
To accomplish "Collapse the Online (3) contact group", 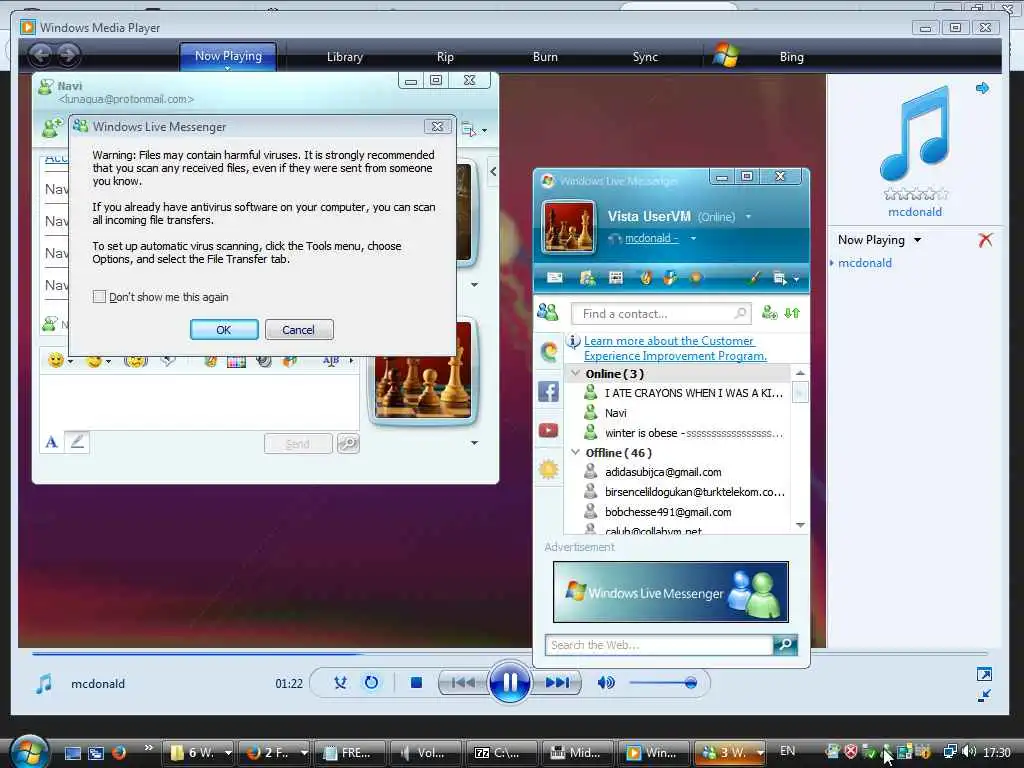I will 575,374.
